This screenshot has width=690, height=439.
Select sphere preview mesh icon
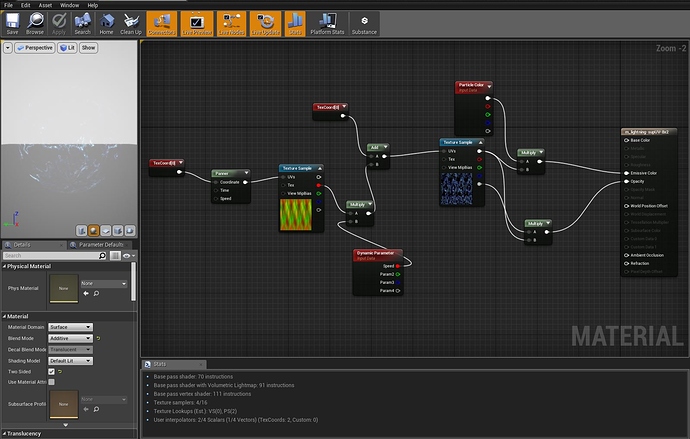[x=93, y=230]
